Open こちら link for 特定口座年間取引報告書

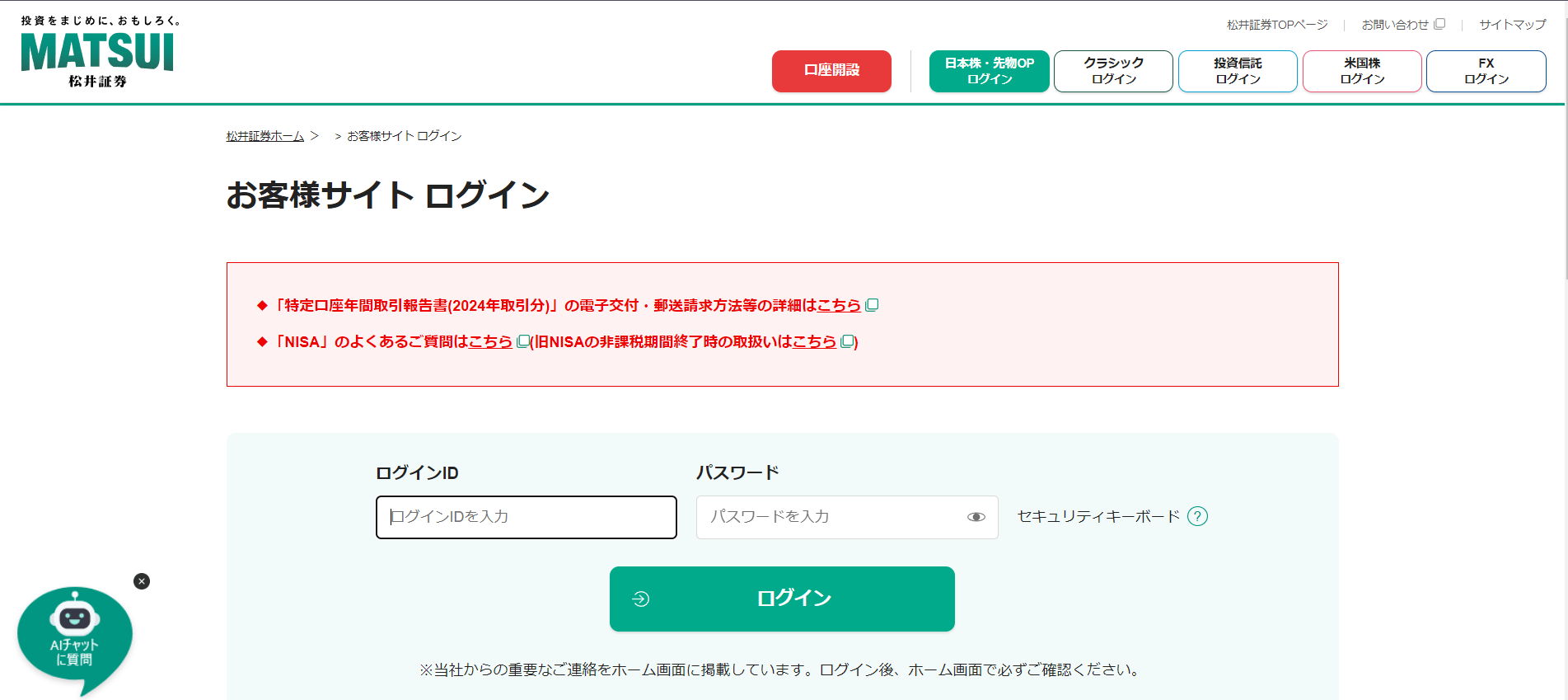point(839,305)
